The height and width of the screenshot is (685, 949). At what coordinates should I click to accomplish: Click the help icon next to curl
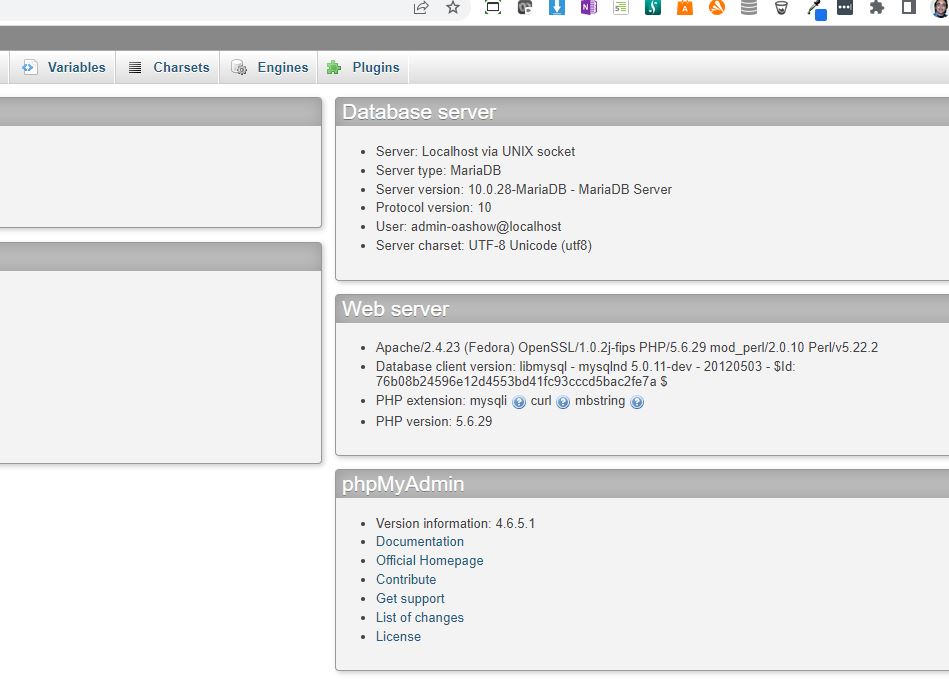click(x=563, y=402)
